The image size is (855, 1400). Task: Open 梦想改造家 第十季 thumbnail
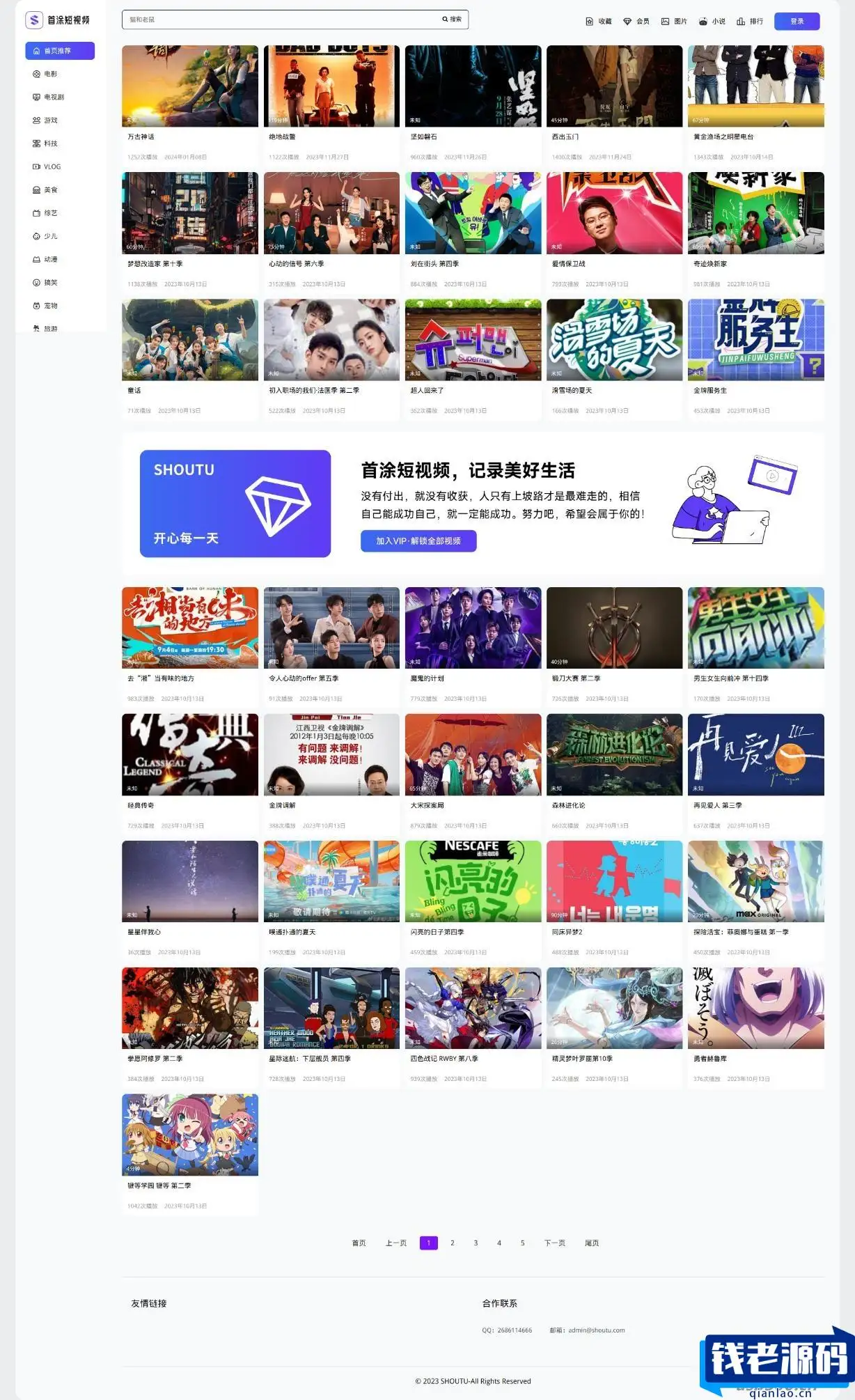pyautogui.click(x=190, y=213)
